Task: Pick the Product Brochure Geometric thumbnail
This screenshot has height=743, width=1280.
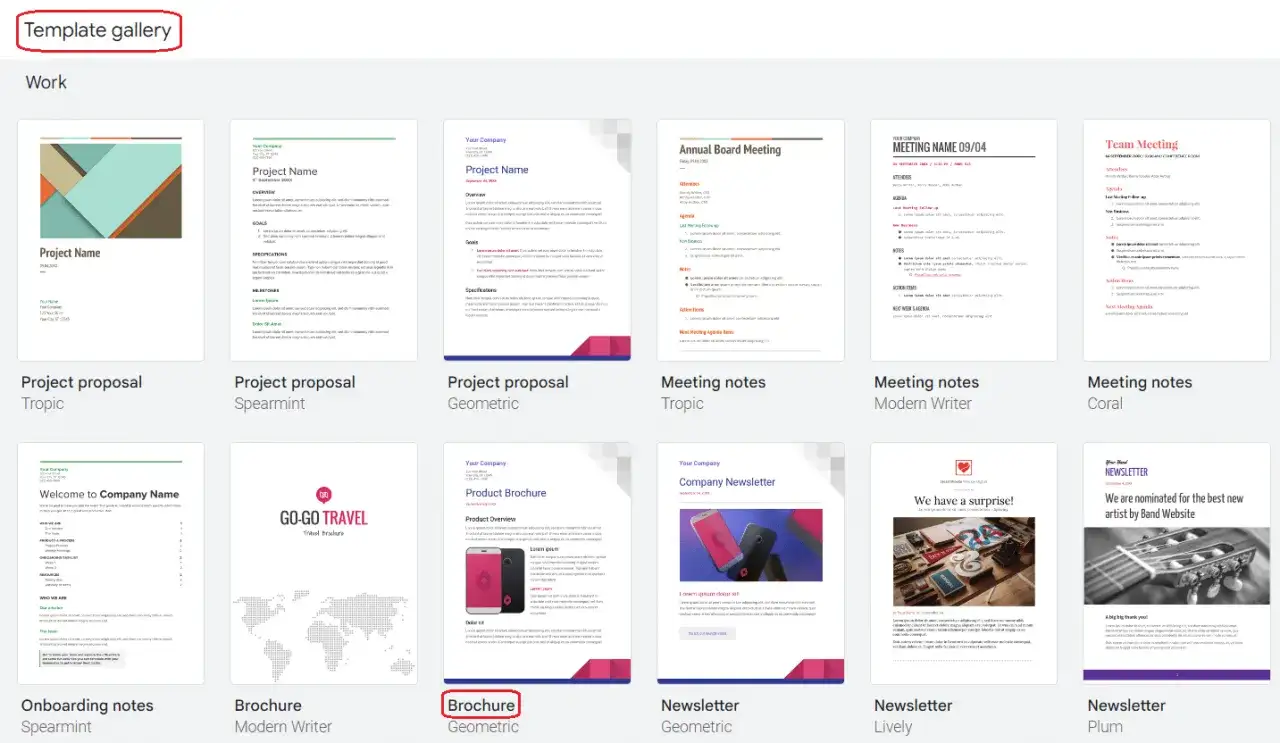Action: (537, 563)
